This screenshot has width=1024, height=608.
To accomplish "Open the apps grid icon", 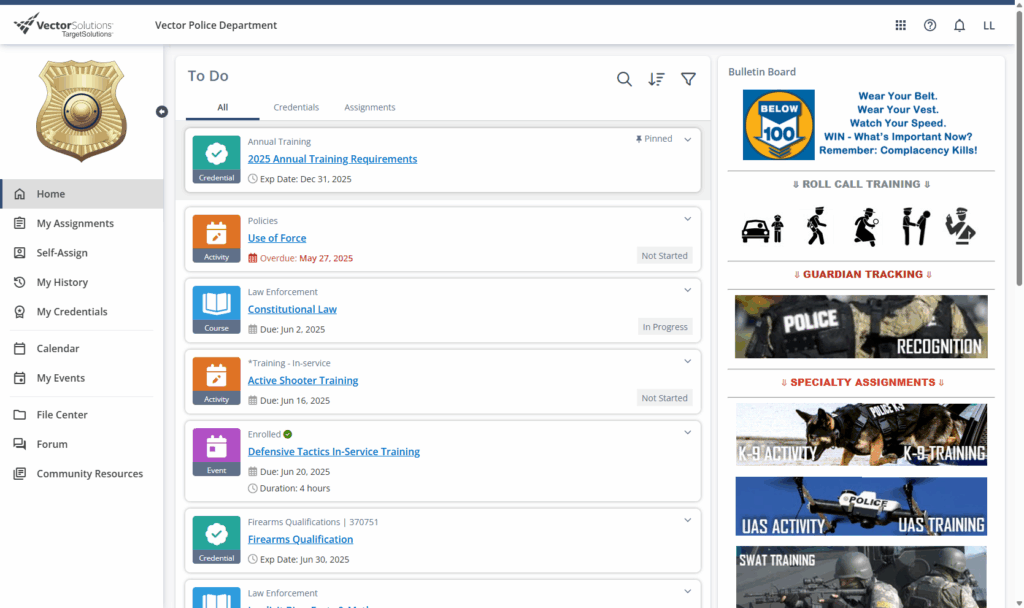I will pyautogui.click(x=900, y=25).
